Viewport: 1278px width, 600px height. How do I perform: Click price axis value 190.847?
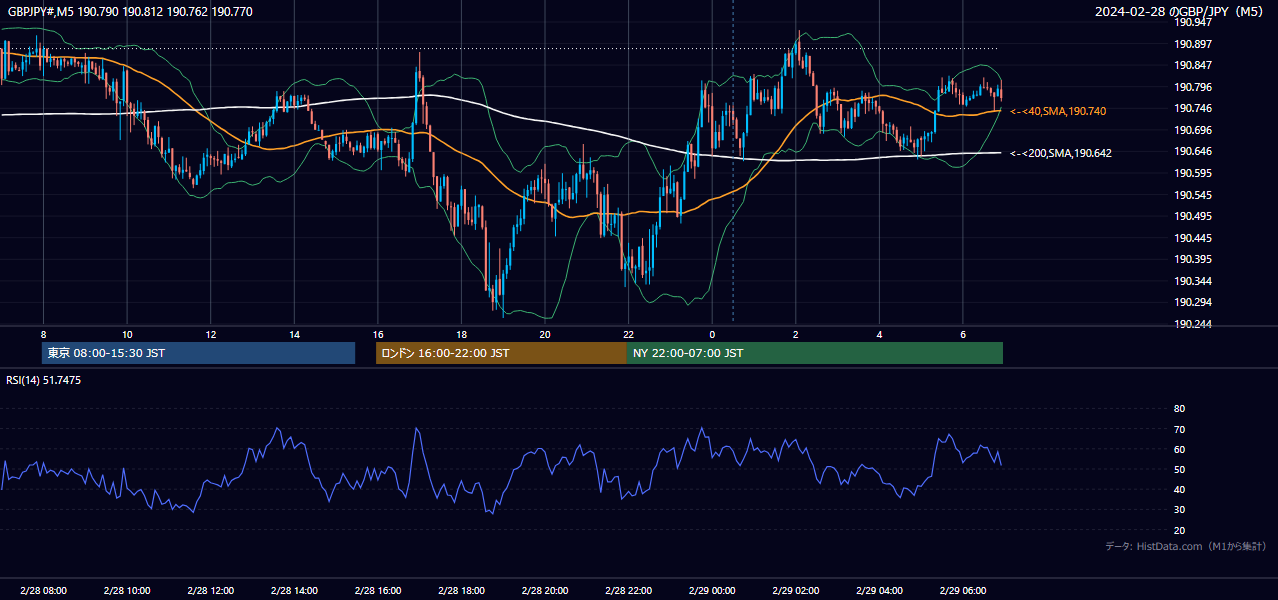(x=1194, y=65)
